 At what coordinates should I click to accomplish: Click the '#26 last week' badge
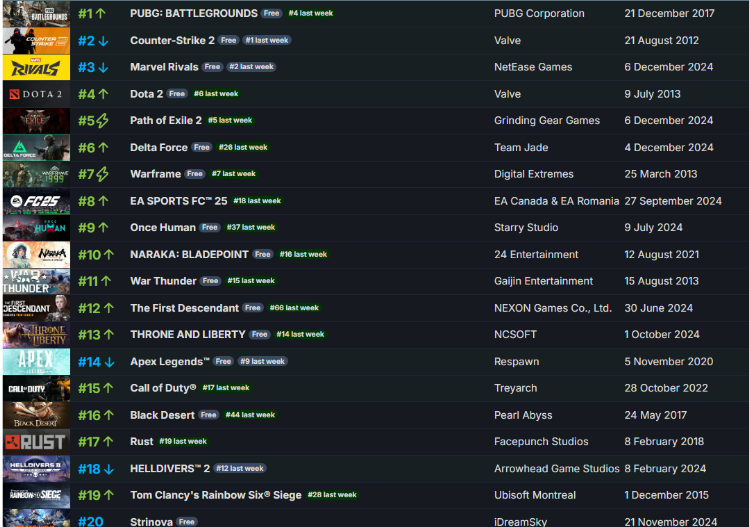click(243, 147)
